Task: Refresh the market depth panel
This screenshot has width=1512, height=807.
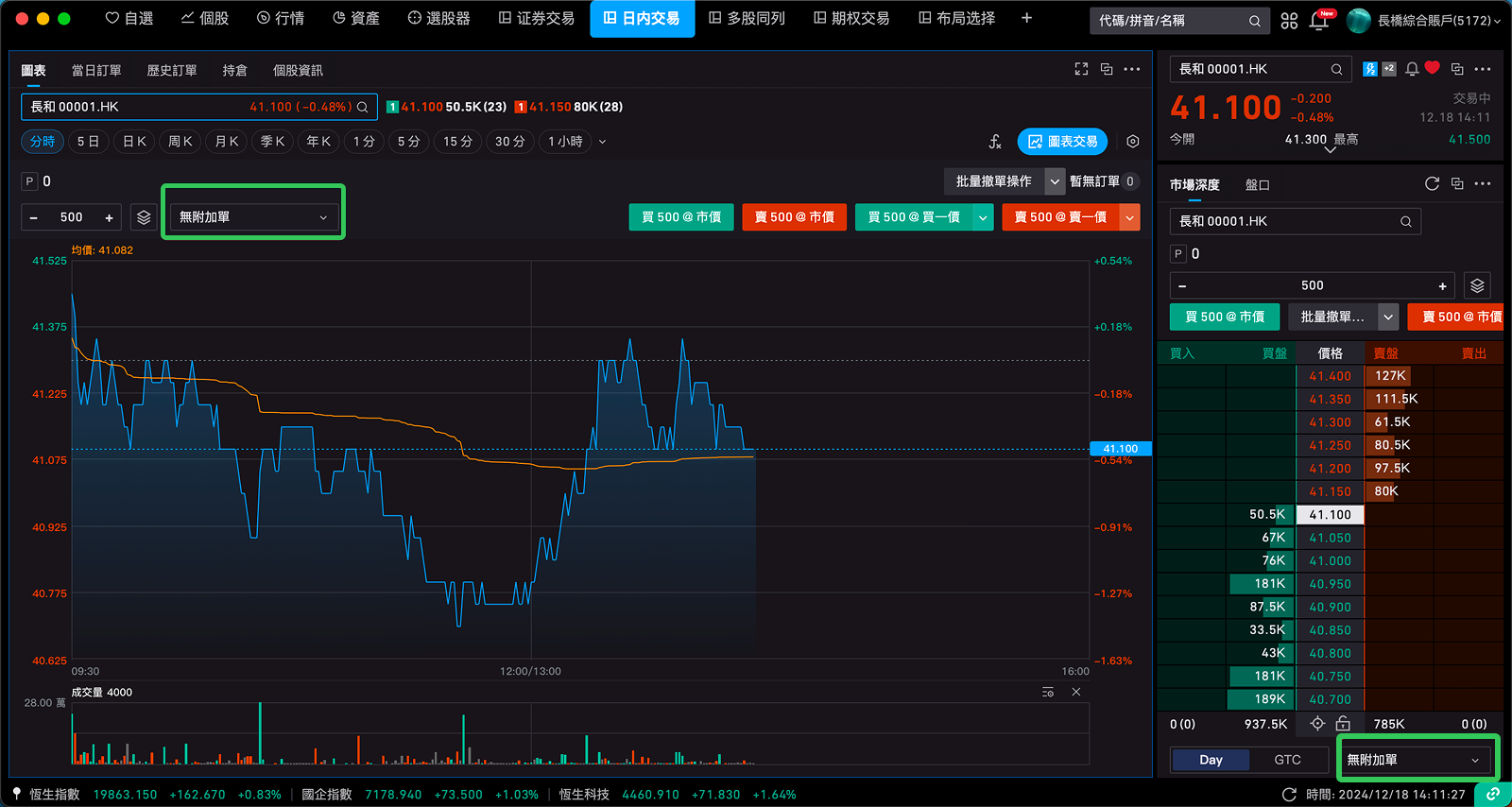Action: pyautogui.click(x=1432, y=183)
